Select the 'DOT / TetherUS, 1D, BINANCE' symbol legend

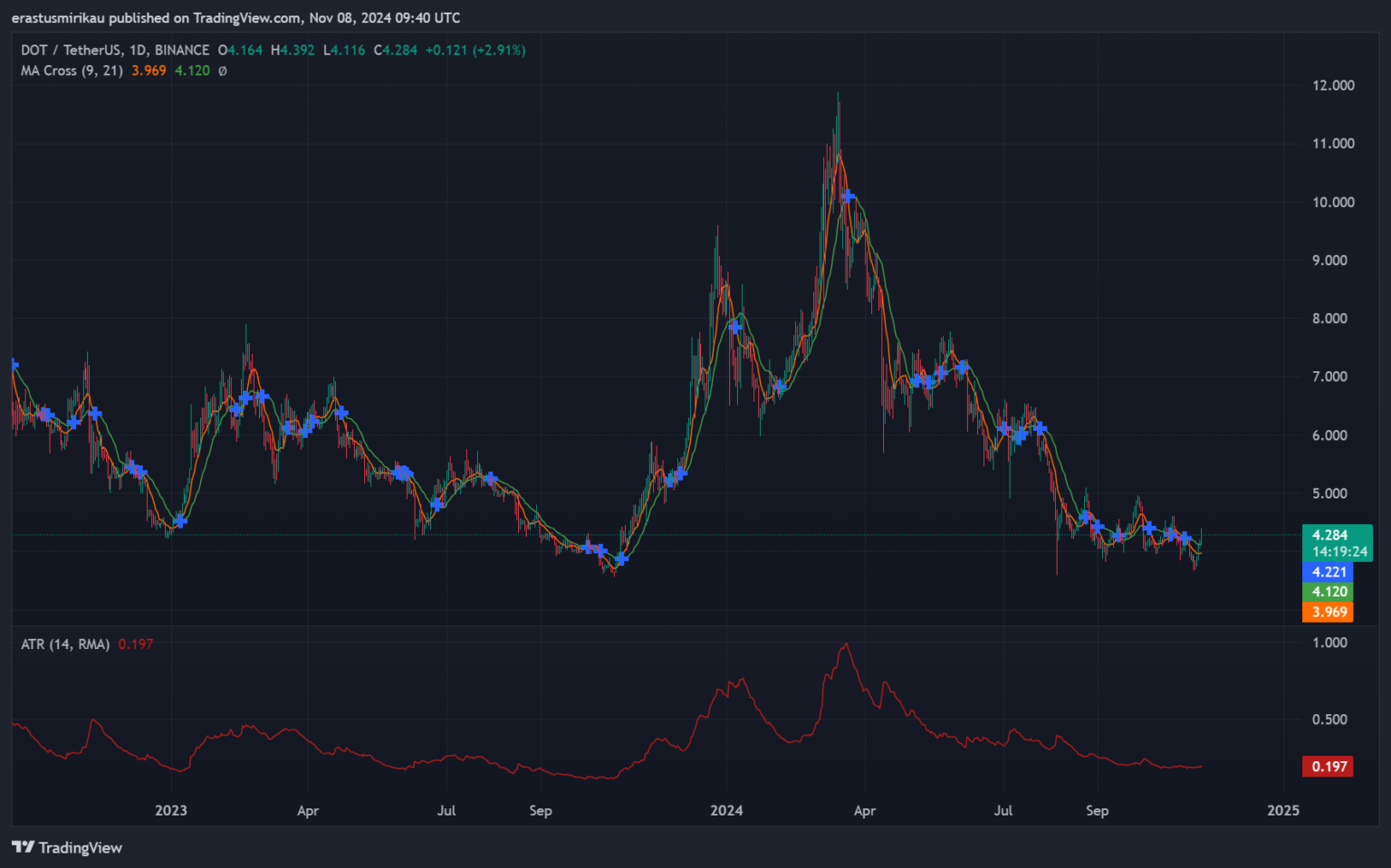(x=115, y=50)
